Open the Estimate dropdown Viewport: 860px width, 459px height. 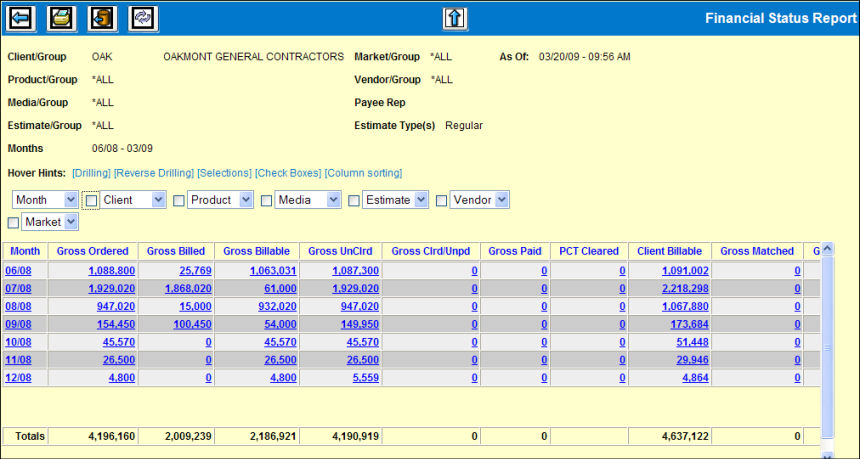pos(395,200)
